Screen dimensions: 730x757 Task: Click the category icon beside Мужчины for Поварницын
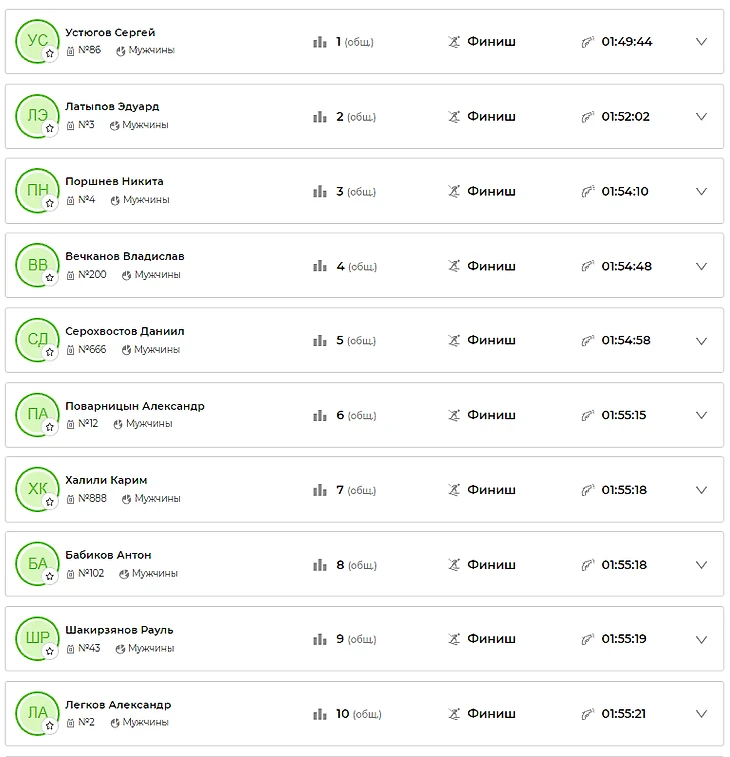(x=118, y=424)
